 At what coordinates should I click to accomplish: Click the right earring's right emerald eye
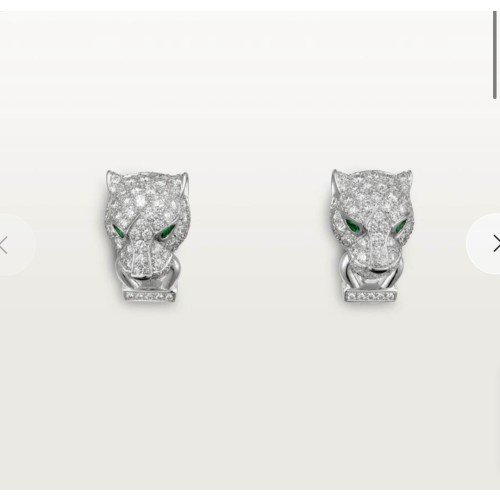pyautogui.click(x=400, y=226)
